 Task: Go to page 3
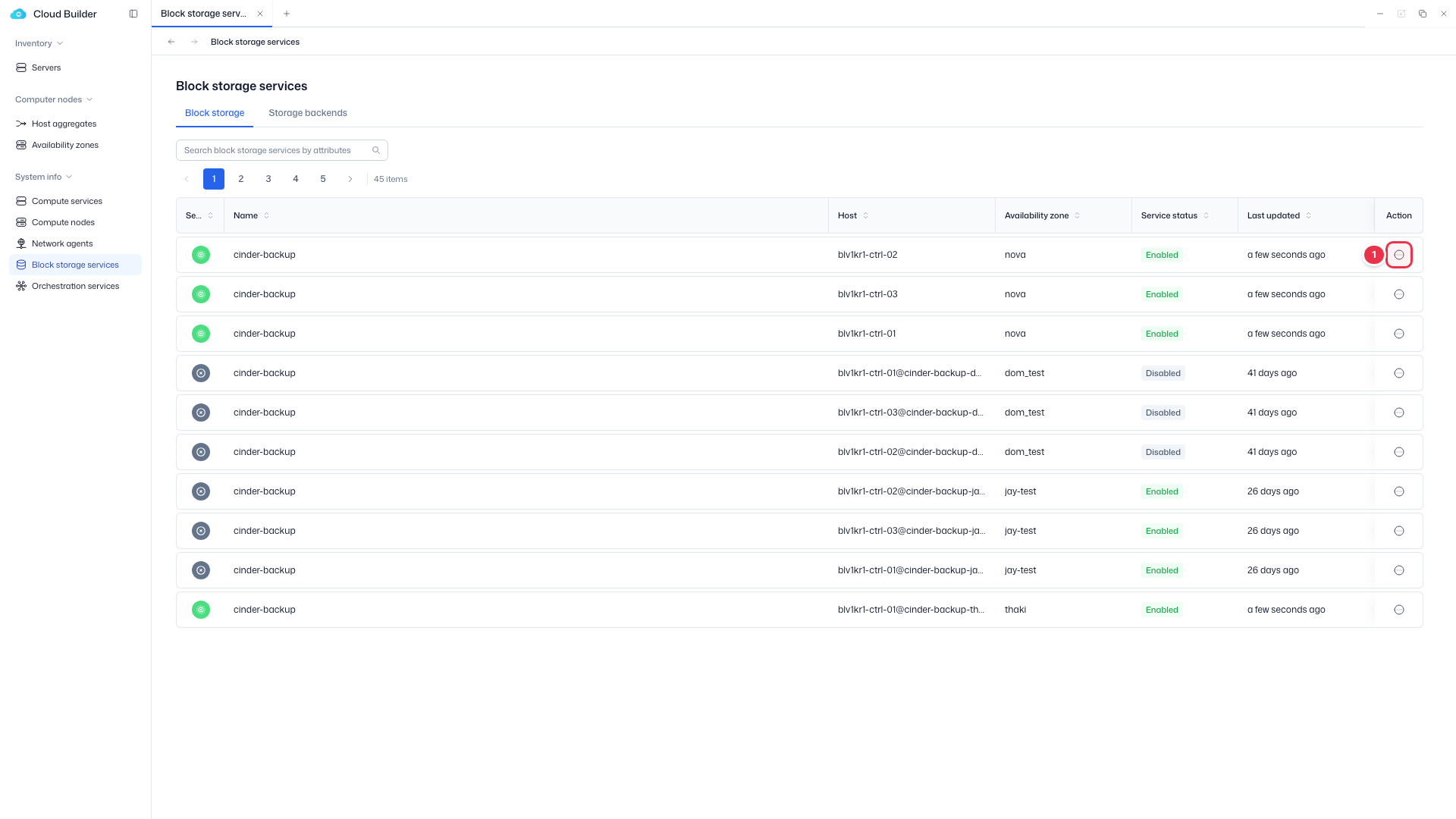268,179
